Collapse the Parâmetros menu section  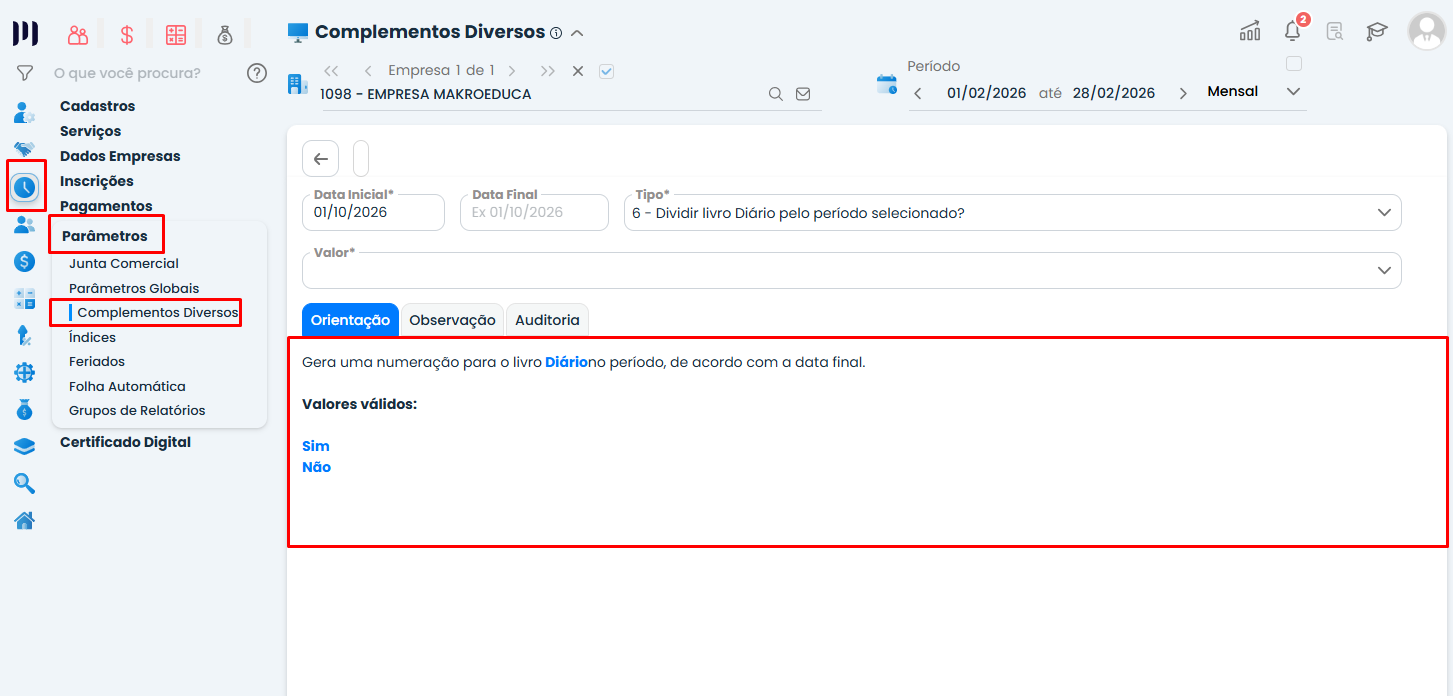point(105,236)
